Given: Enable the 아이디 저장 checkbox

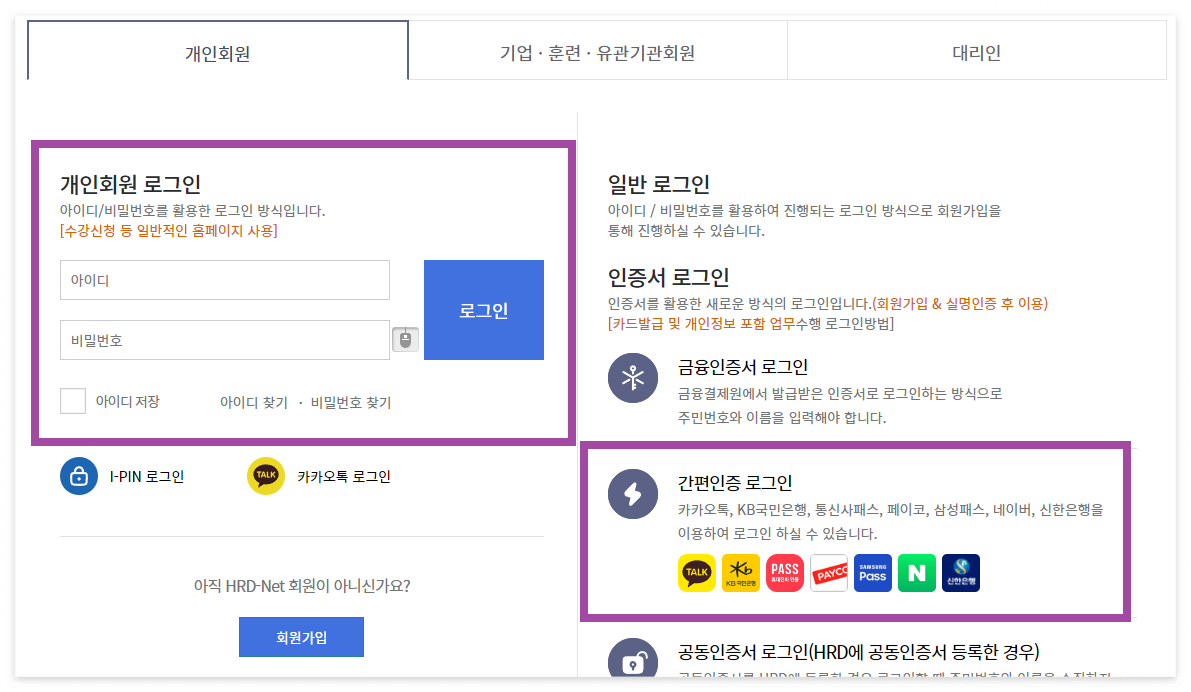Looking at the screenshot, I should pyautogui.click(x=72, y=400).
